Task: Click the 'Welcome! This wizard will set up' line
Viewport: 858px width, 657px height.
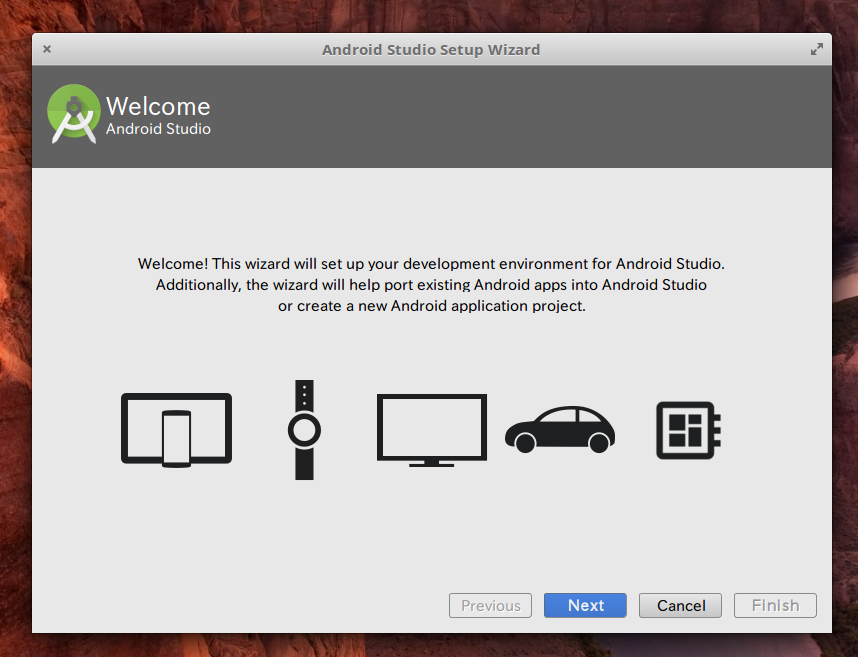Action: (x=431, y=264)
